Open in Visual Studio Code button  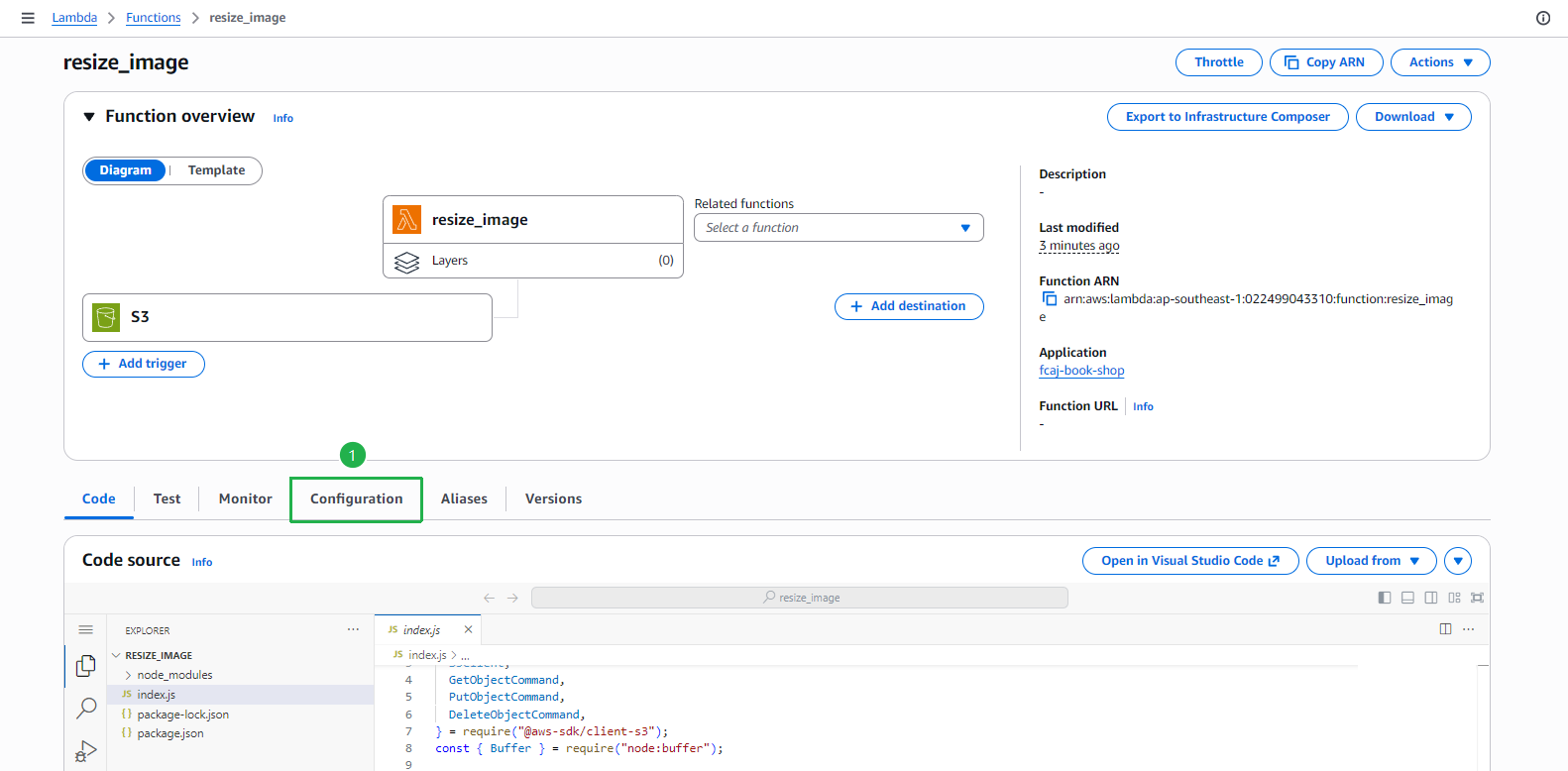[1190, 561]
